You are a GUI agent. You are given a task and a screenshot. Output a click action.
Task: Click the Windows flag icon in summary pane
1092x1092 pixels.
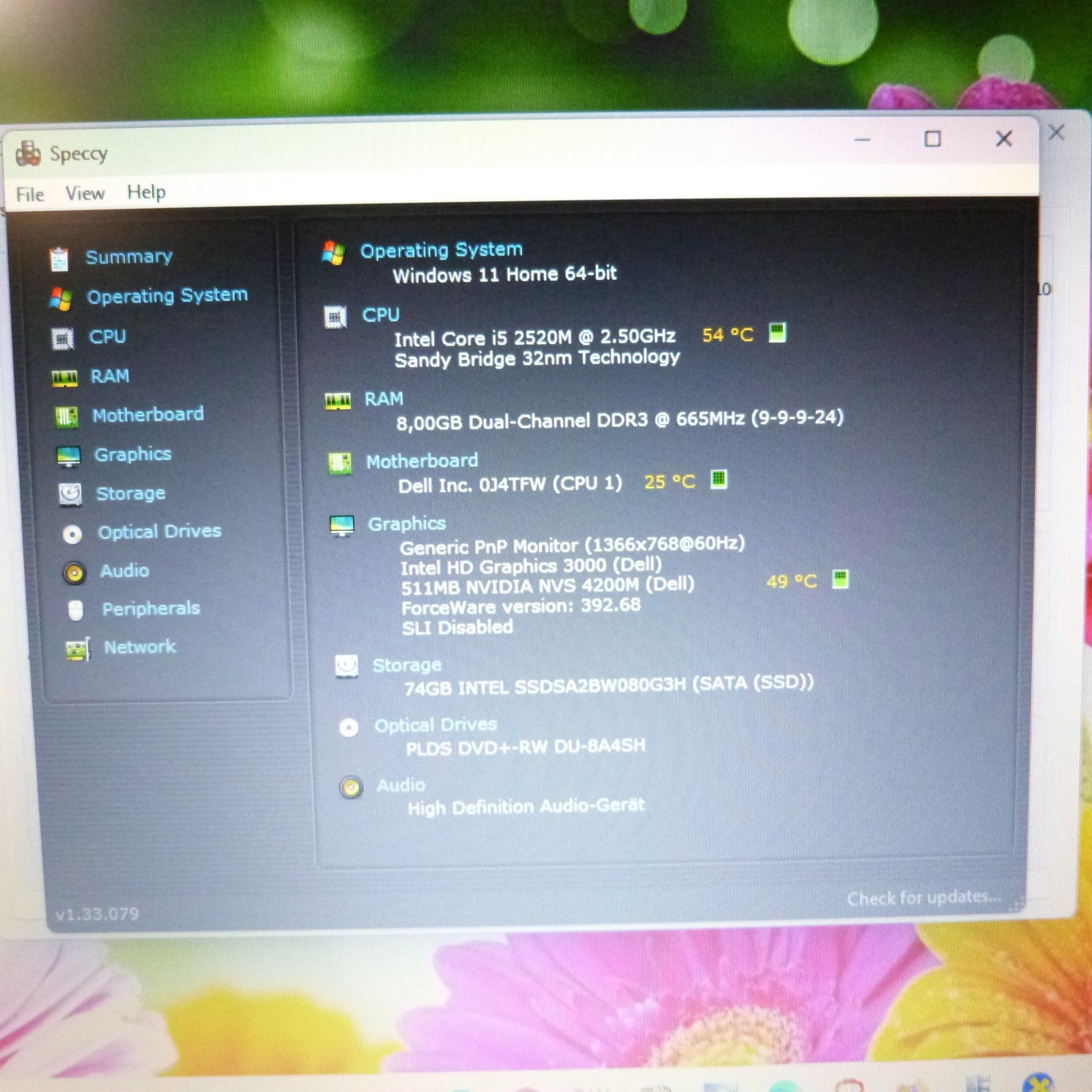pos(333,253)
